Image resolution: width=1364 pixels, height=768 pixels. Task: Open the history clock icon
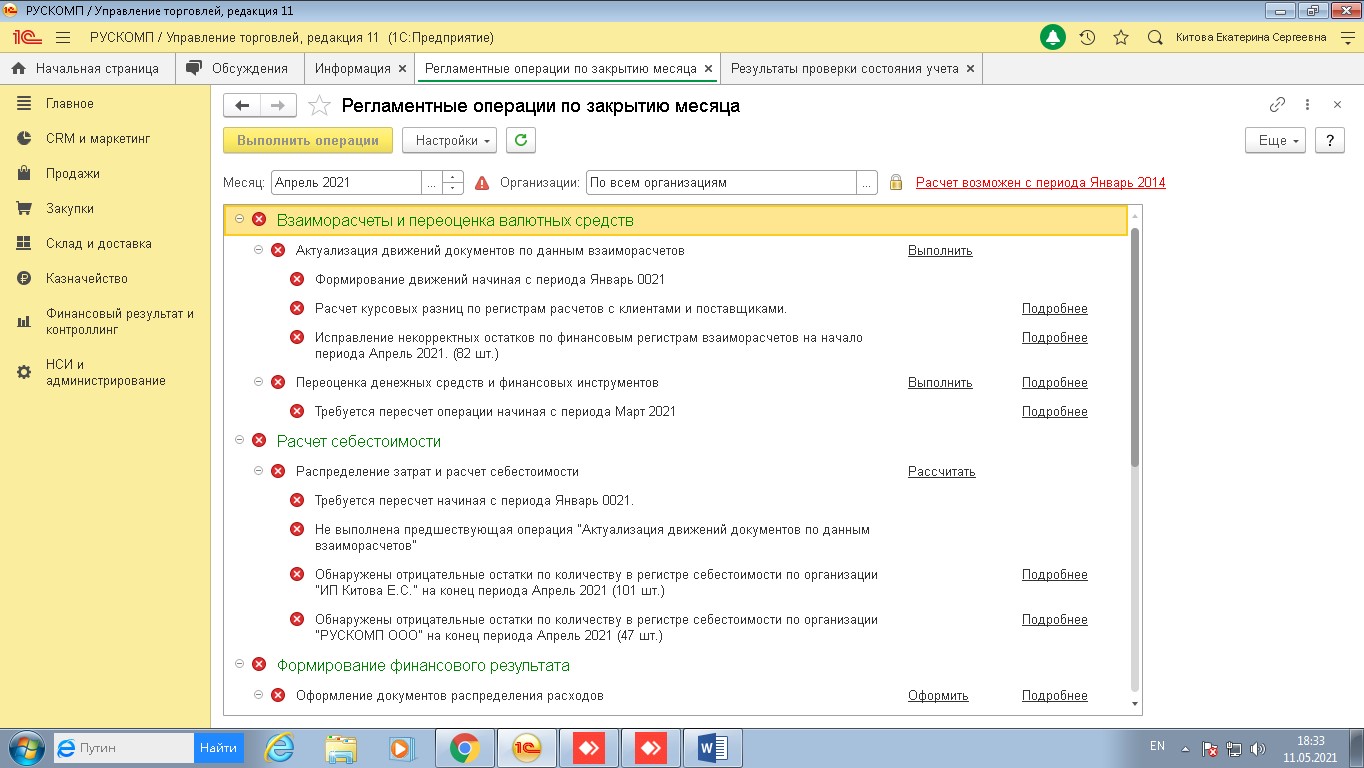[1087, 38]
